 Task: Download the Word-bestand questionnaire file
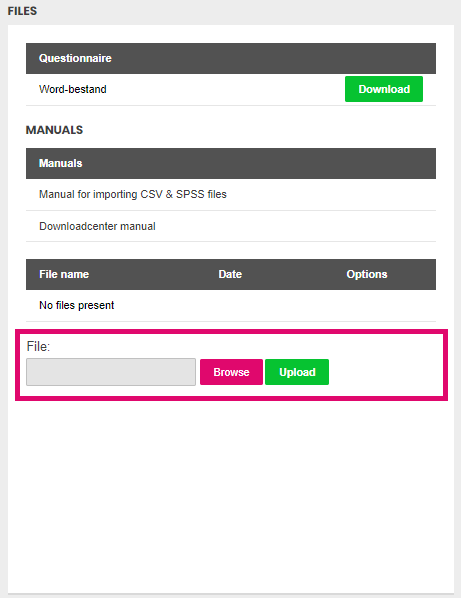[384, 89]
